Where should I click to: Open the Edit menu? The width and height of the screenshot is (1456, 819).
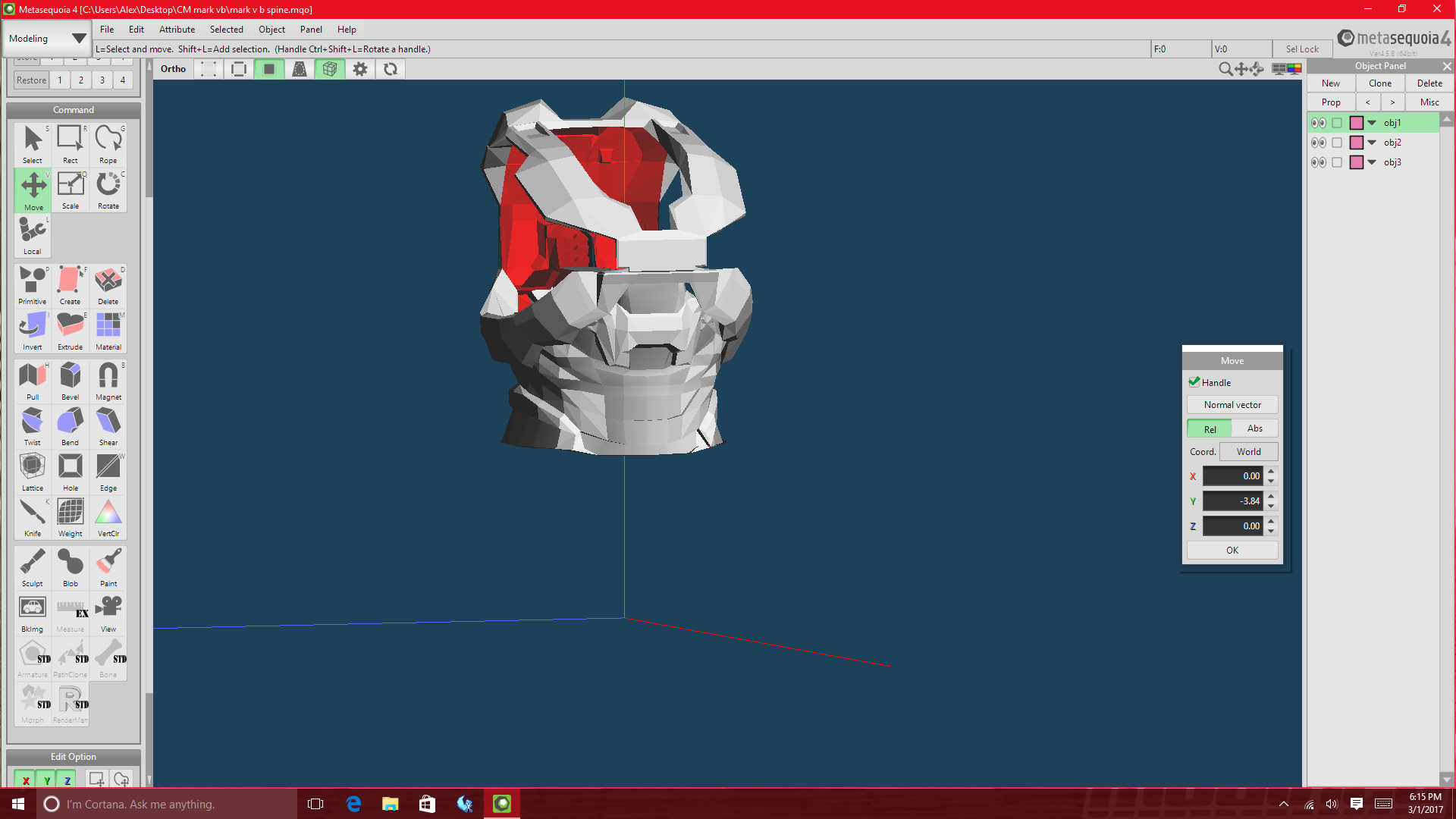[136, 30]
